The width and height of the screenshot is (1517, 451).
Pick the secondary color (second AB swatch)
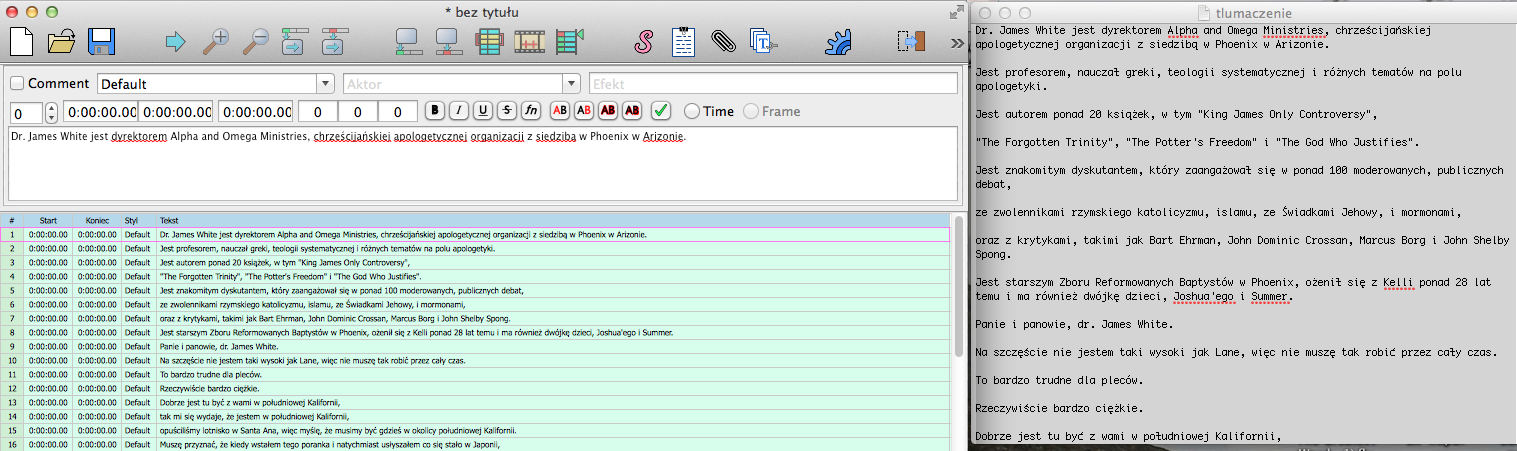[584, 111]
